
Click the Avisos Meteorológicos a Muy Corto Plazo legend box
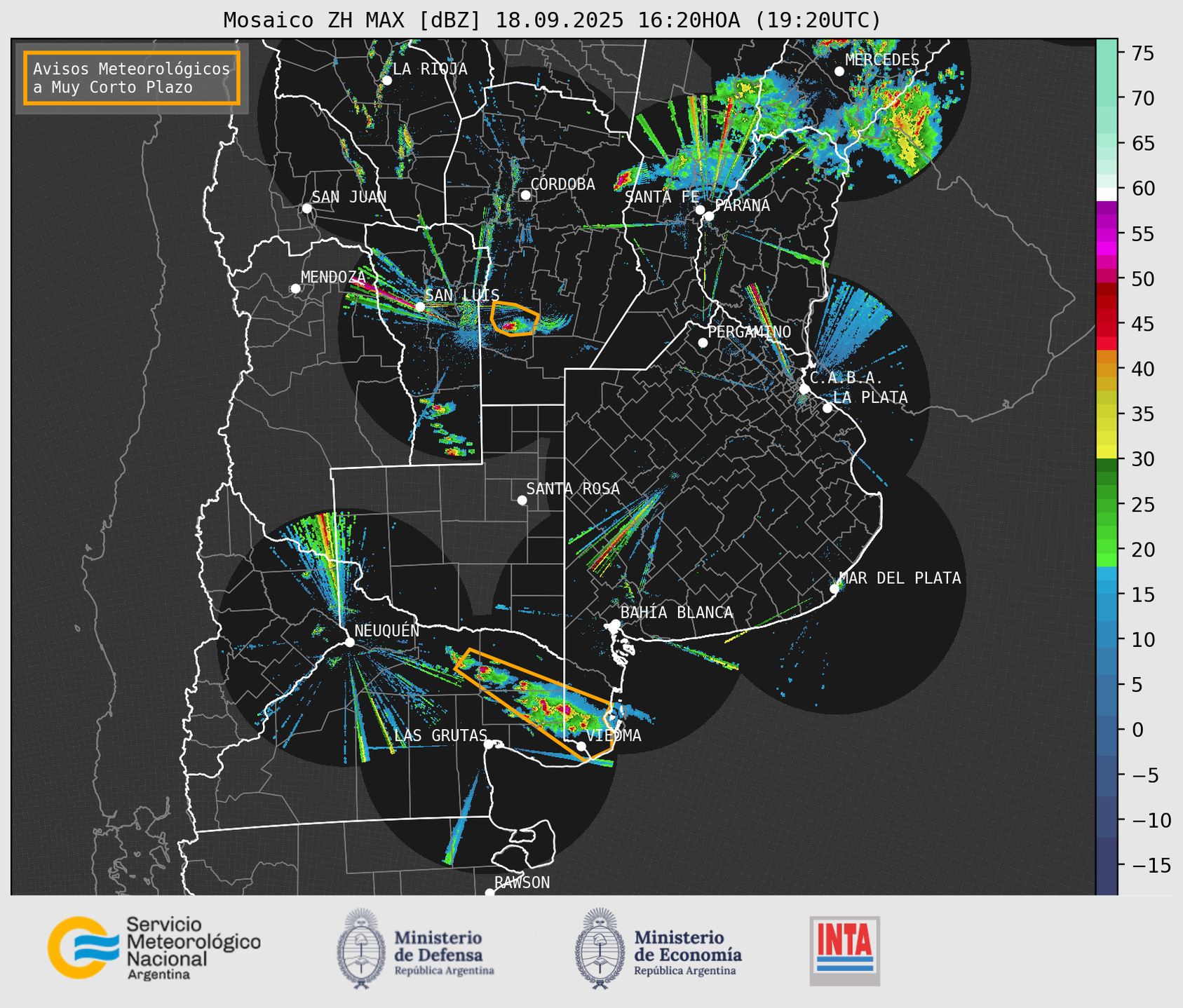coord(132,78)
